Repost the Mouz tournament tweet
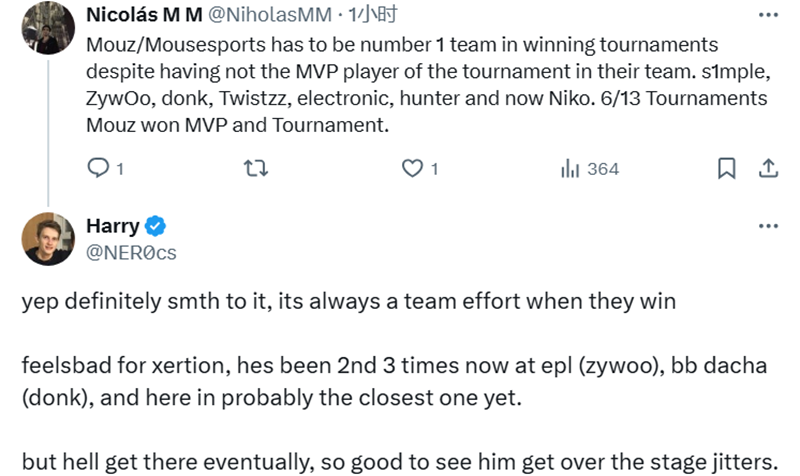Viewport: 800px width, 476px height. 255,169
